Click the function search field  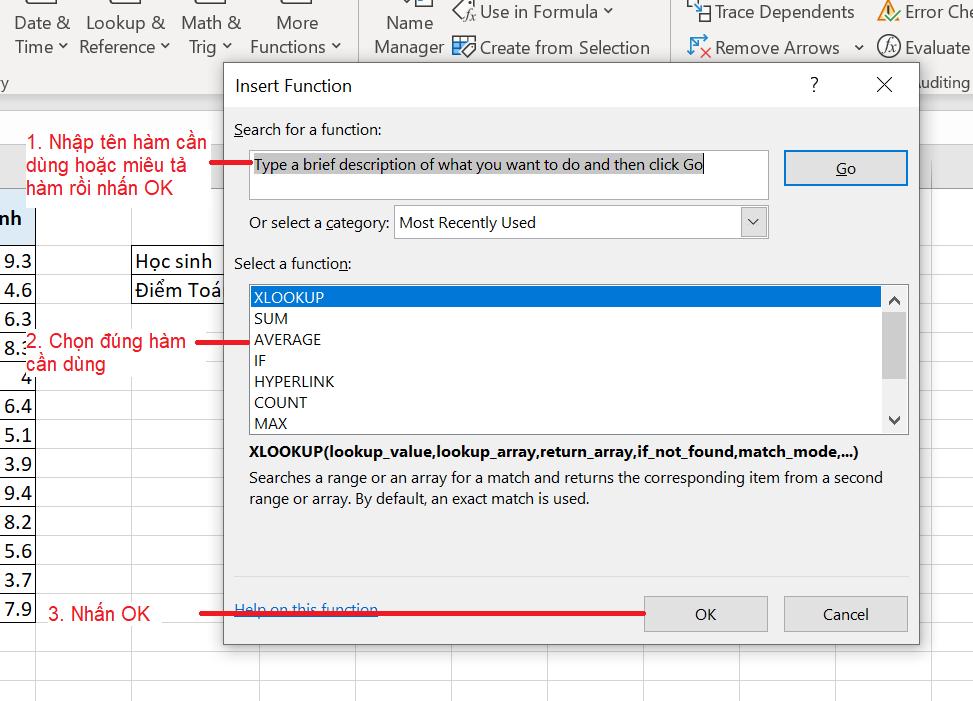[508, 172]
